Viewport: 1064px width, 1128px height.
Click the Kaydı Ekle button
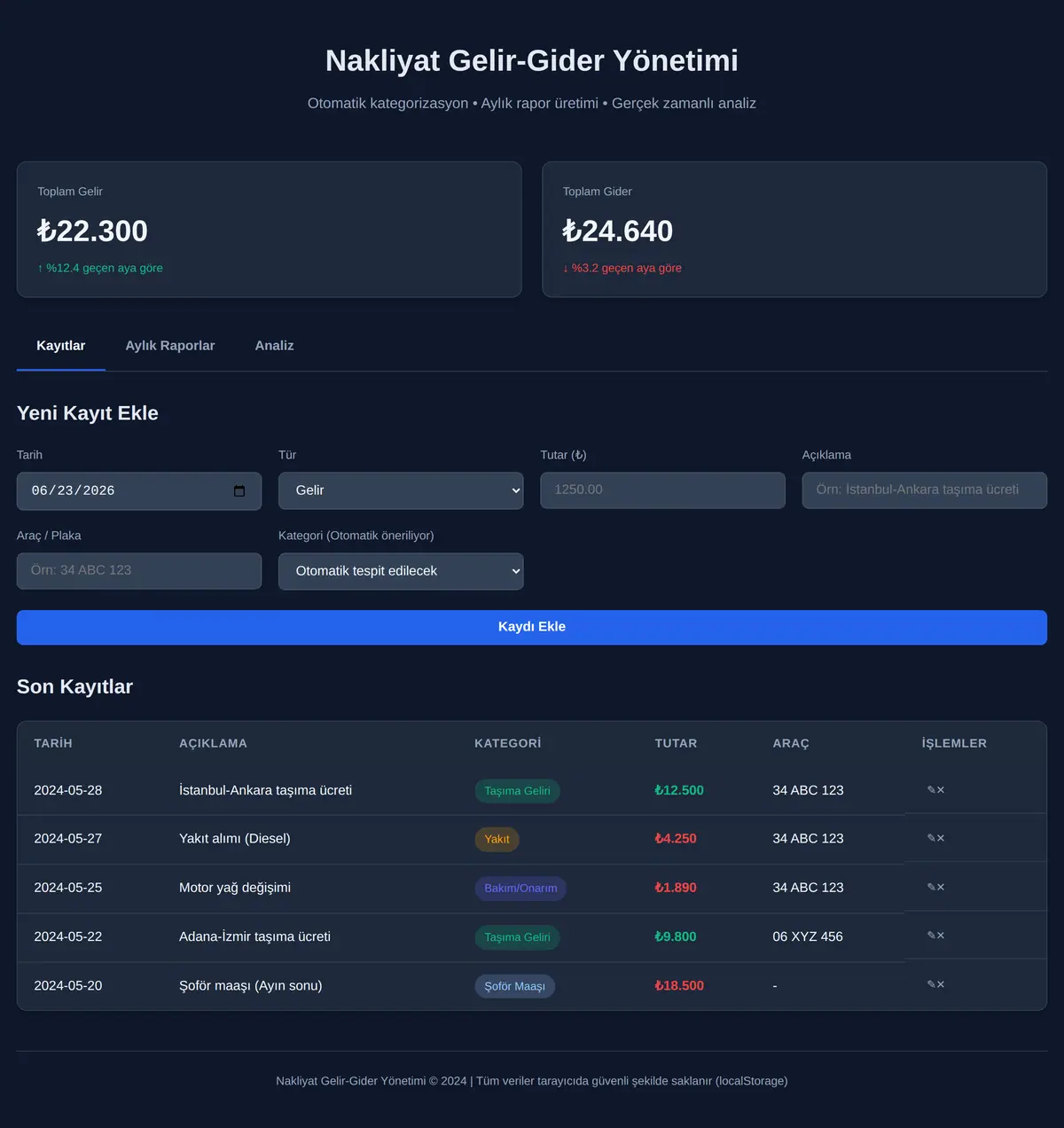click(x=532, y=627)
